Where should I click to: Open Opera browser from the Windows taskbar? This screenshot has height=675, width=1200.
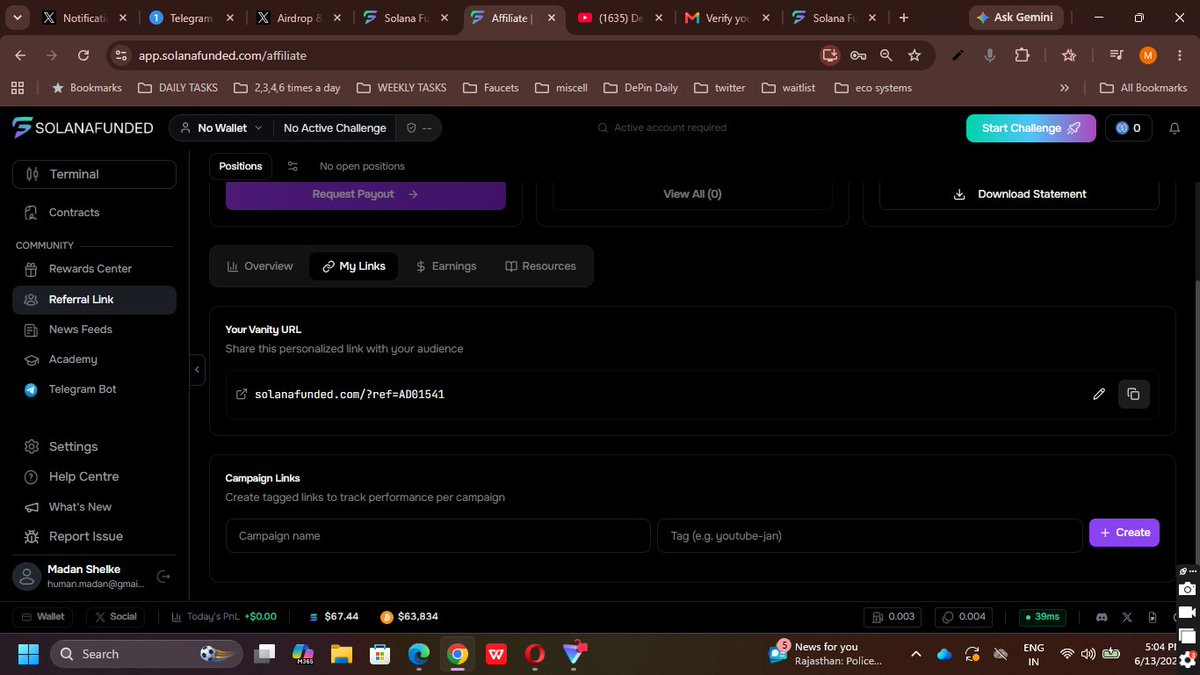pos(534,654)
